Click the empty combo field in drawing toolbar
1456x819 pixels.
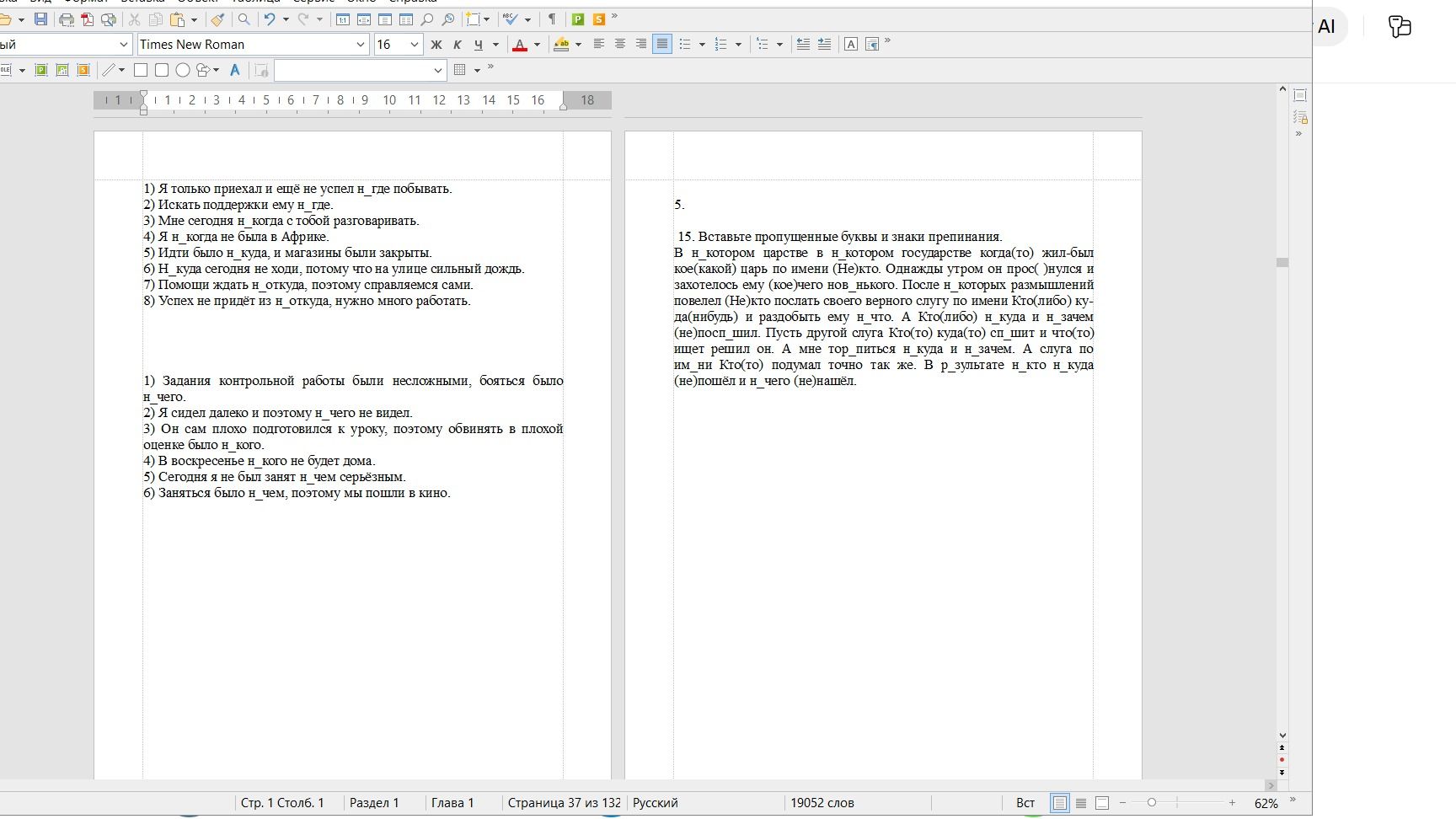[360, 70]
